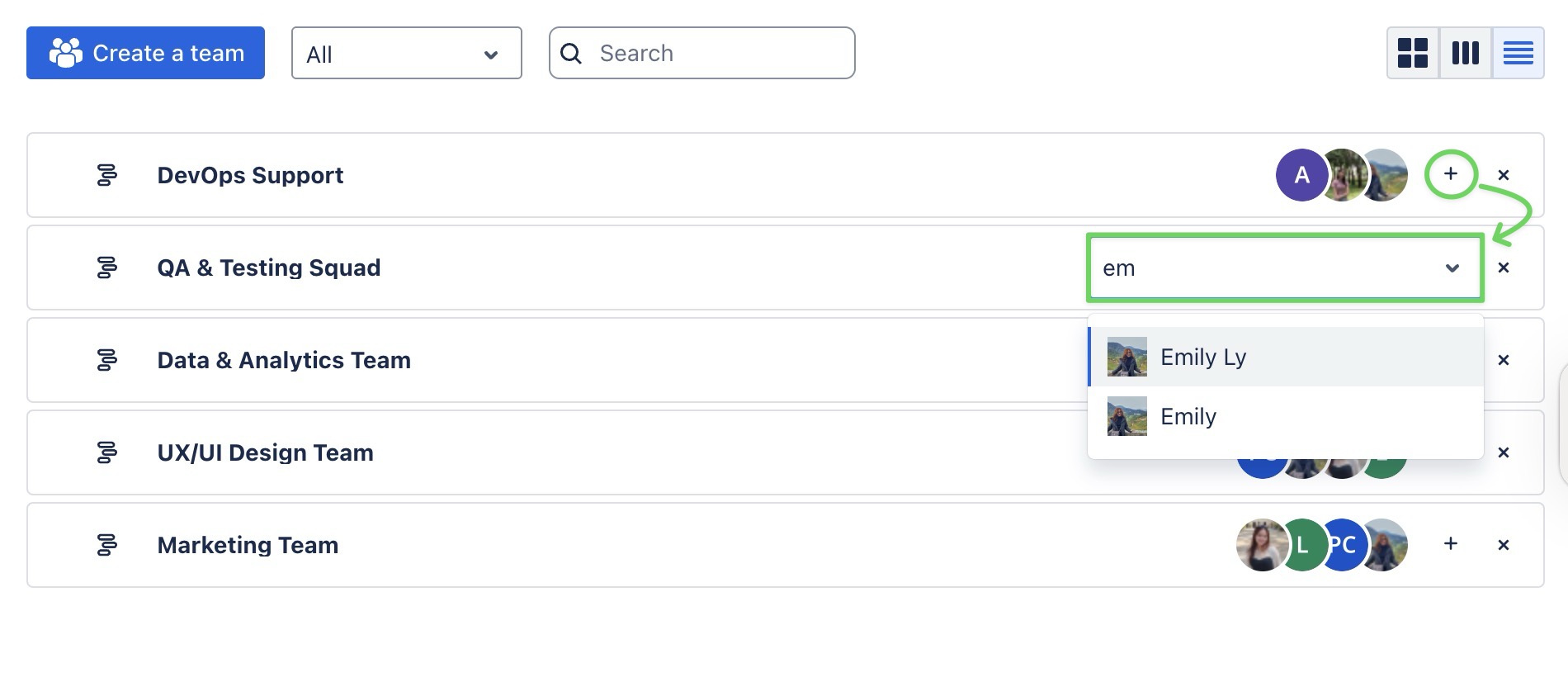Expand the member picker chevron
Screen dimensions: 1568x682
pos(1452,268)
